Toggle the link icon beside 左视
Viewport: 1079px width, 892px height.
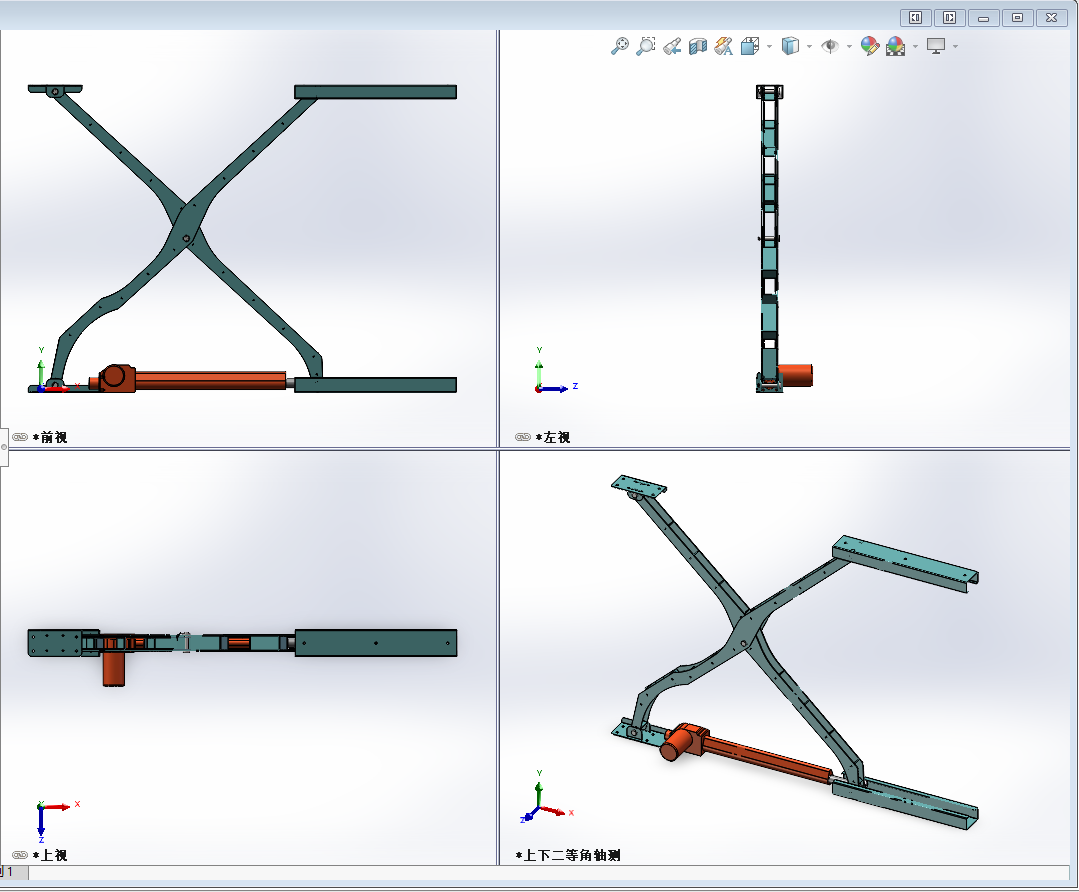point(523,437)
